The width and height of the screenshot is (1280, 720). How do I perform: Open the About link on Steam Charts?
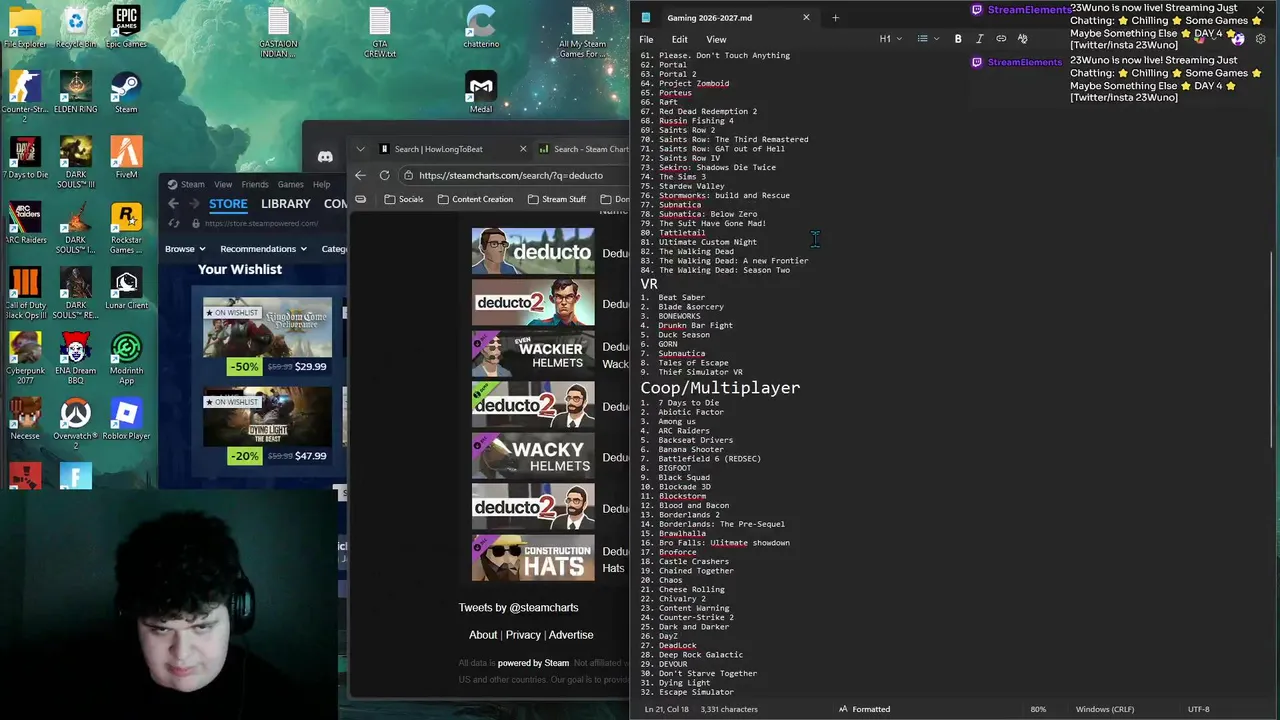click(x=483, y=635)
